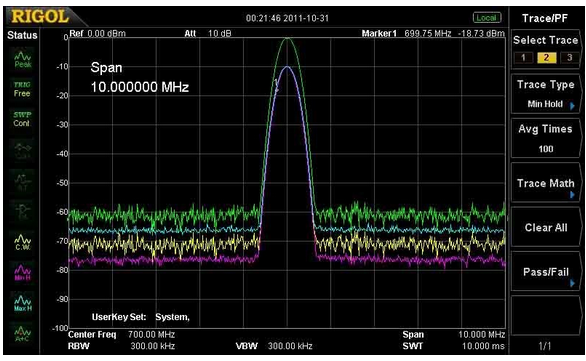
Task: Click the UserKey Set: System, text
Action: [141, 317]
